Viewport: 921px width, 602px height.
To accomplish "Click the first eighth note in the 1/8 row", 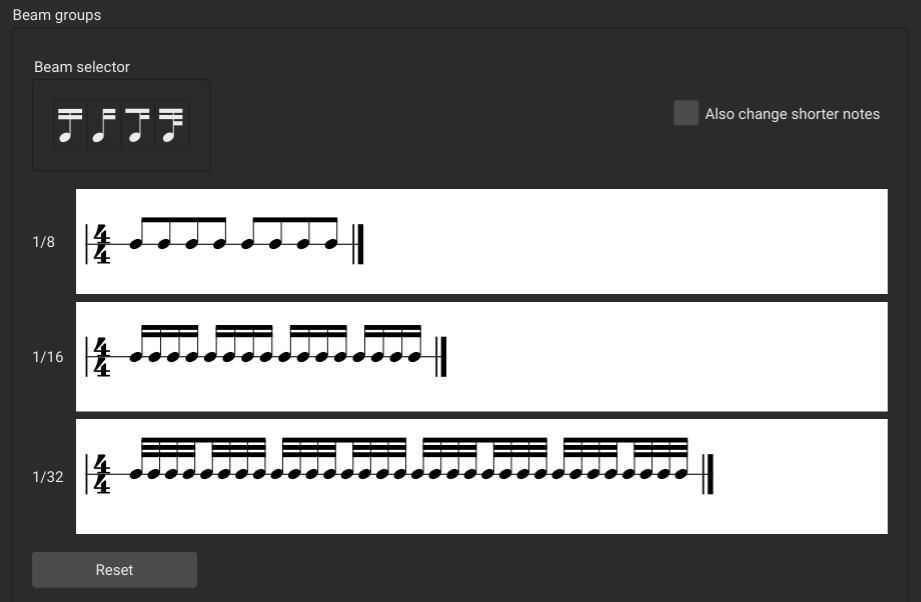I will coord(137,243).
